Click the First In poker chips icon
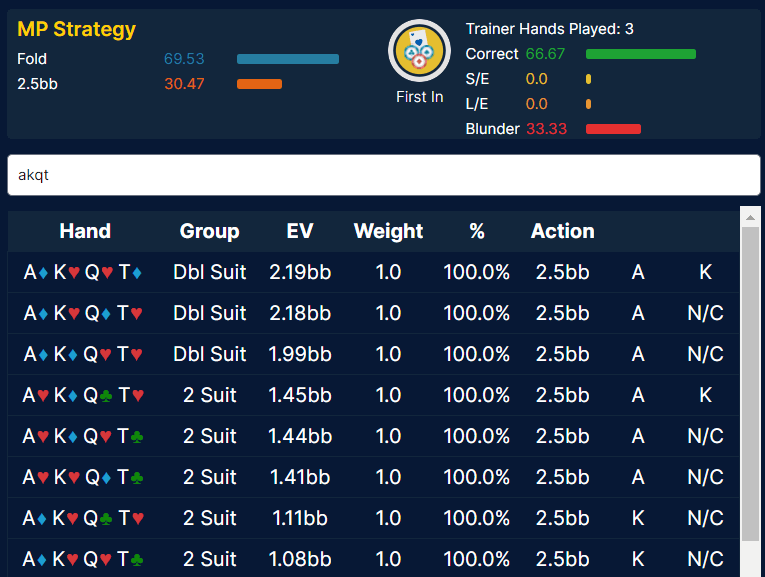The height and width of the screenshot is (577, 765). click(x=419, y=51)
